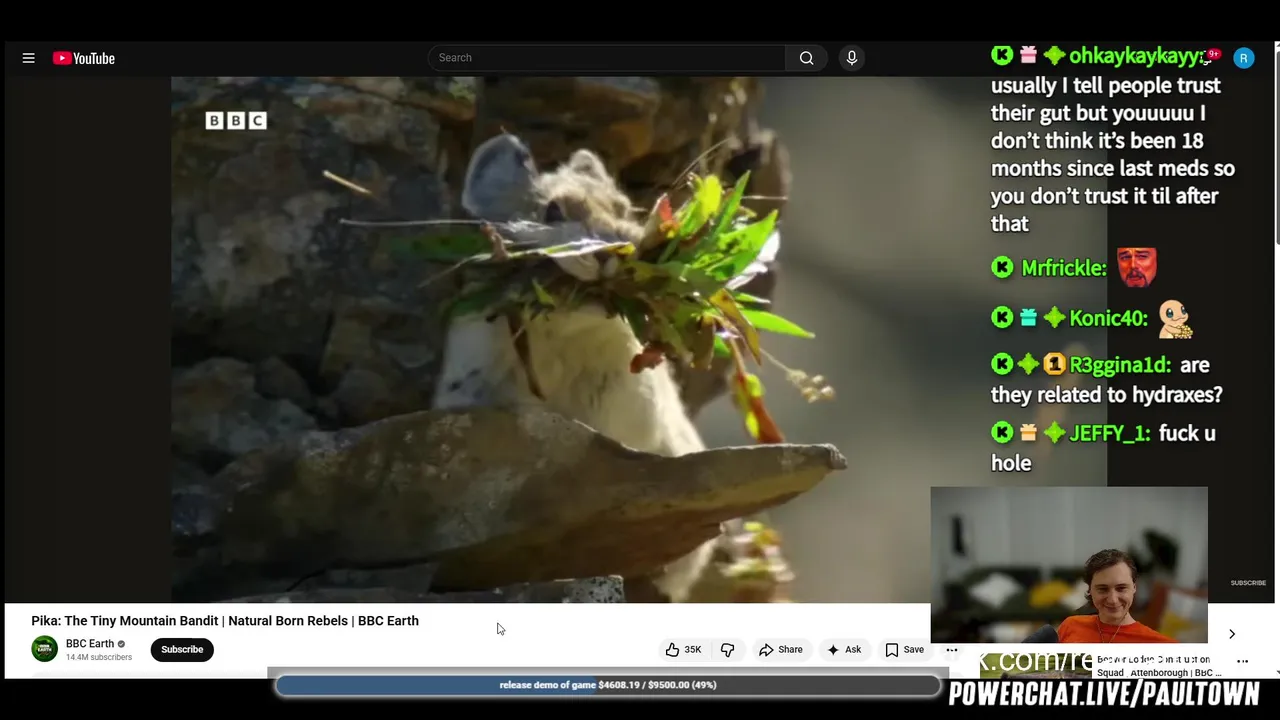1280x720 pixels.
Task: Click the Konic40 chat emote image
Action: coord(1176,318)
